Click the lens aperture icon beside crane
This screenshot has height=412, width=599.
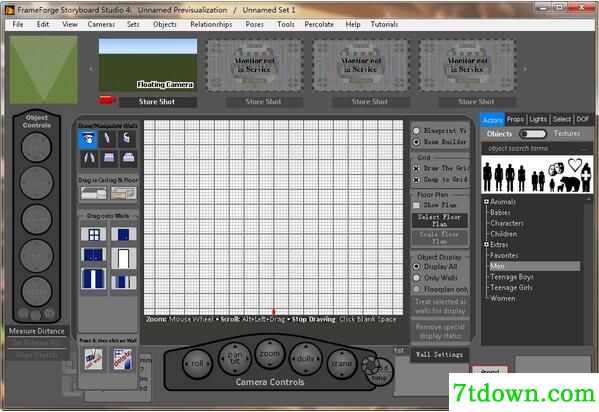(x=370, y=366)
